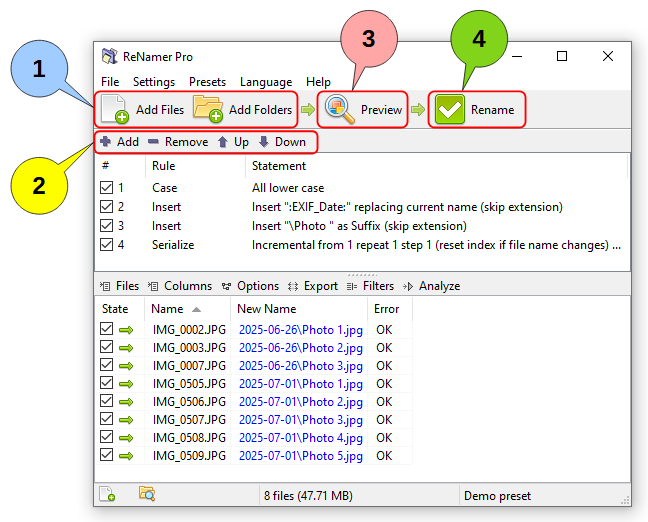Select rule statement All lower case
This screenshot has height=522, width=648.
[288, 188]
